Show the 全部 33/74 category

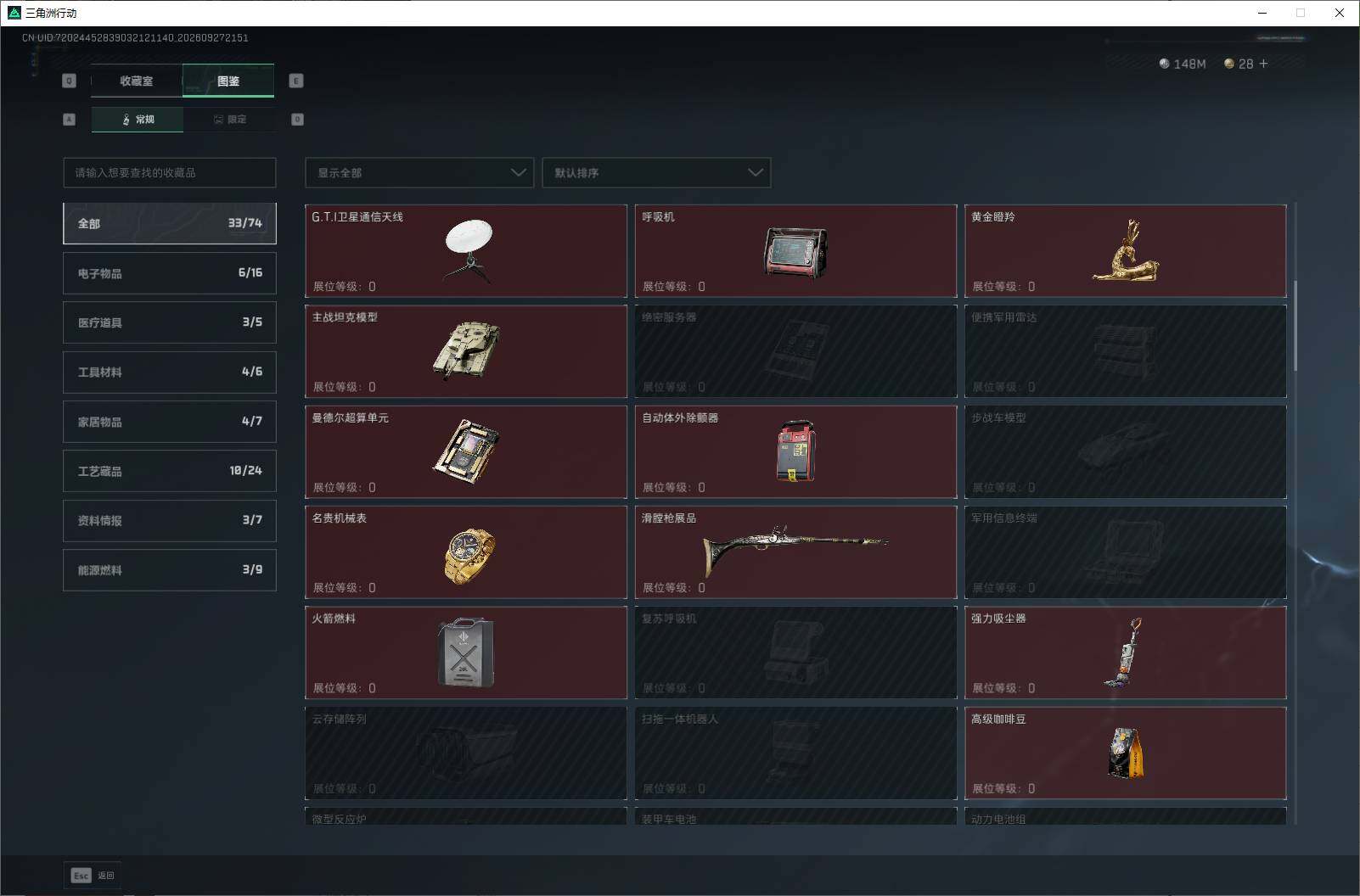click(x=170, y=223)
